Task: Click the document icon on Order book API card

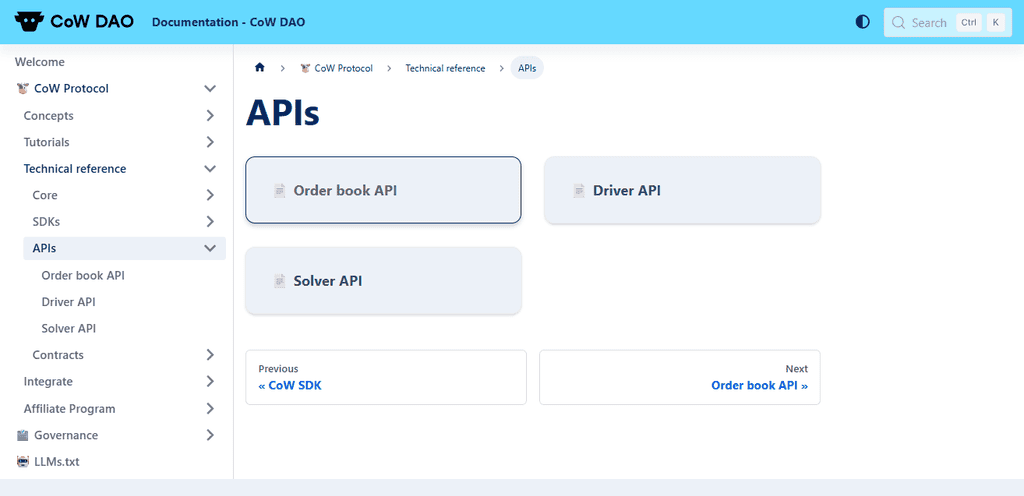Action: 280,191
